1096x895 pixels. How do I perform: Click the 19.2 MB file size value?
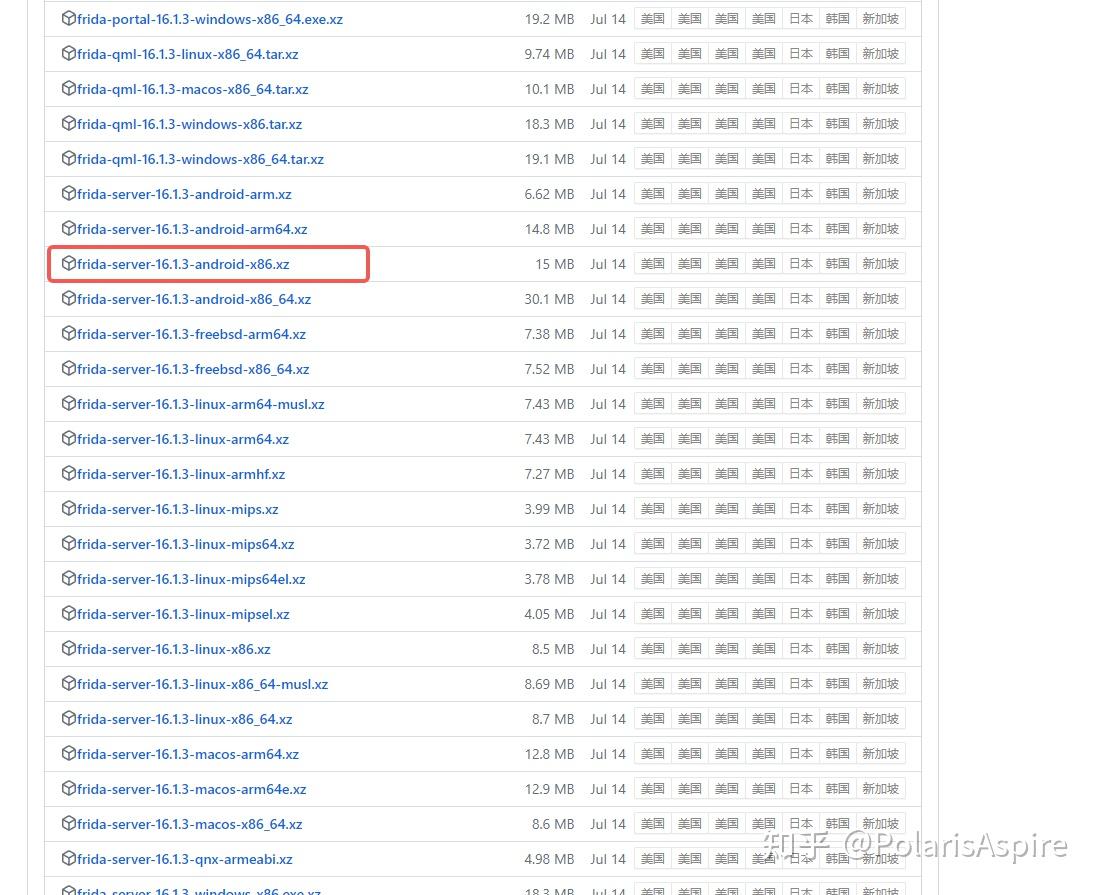click(549, 20)
